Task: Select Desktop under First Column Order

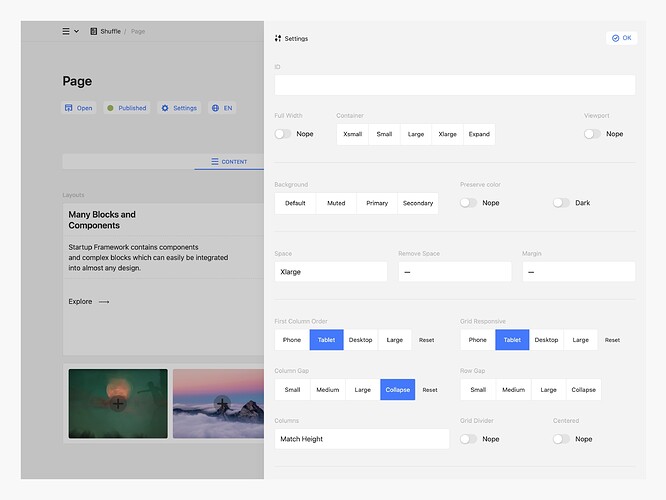Action: pyautogui.click(x=361, y=340)
